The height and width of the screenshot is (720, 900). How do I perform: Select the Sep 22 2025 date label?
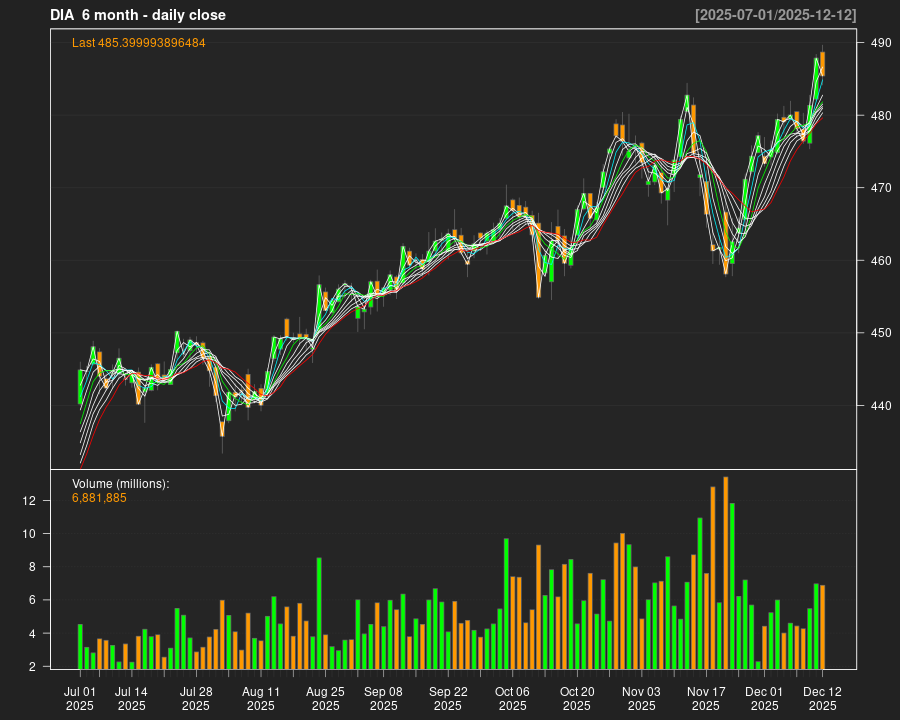click(448, 698)
